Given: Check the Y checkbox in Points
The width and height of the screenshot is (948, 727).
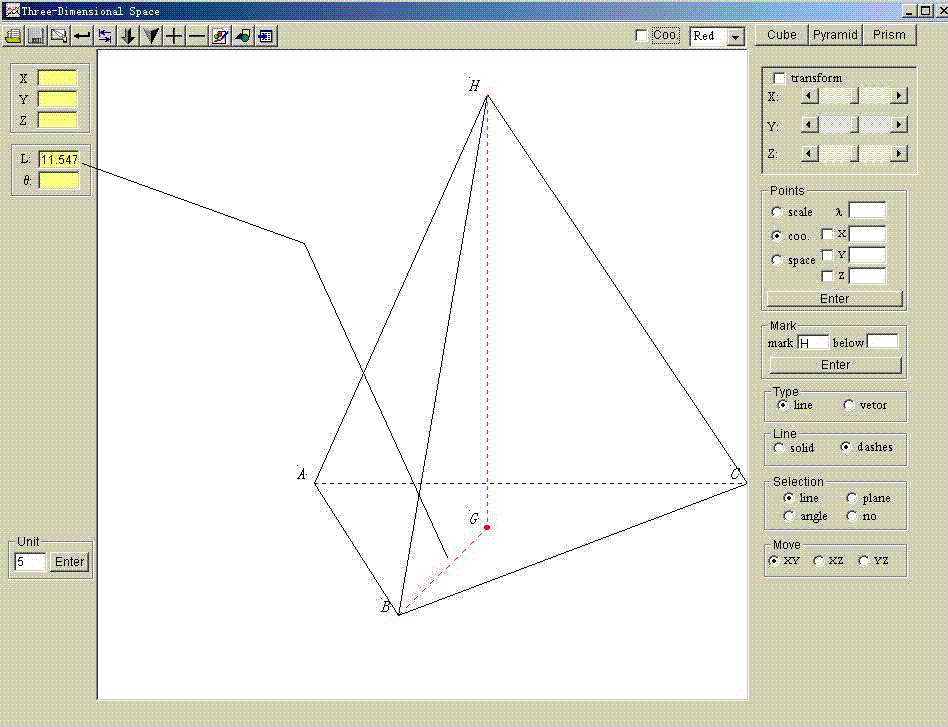Looking at the screenshot, I should point(827,255).
